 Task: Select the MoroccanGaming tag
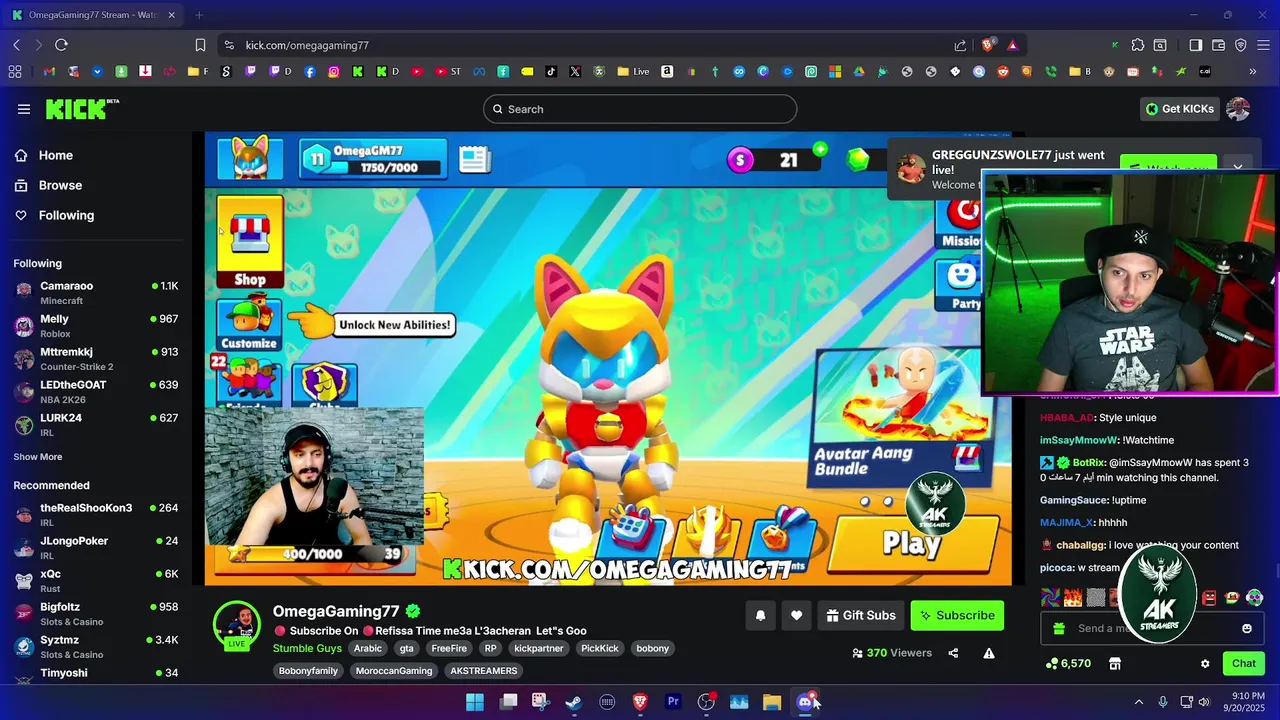point(394,671)
